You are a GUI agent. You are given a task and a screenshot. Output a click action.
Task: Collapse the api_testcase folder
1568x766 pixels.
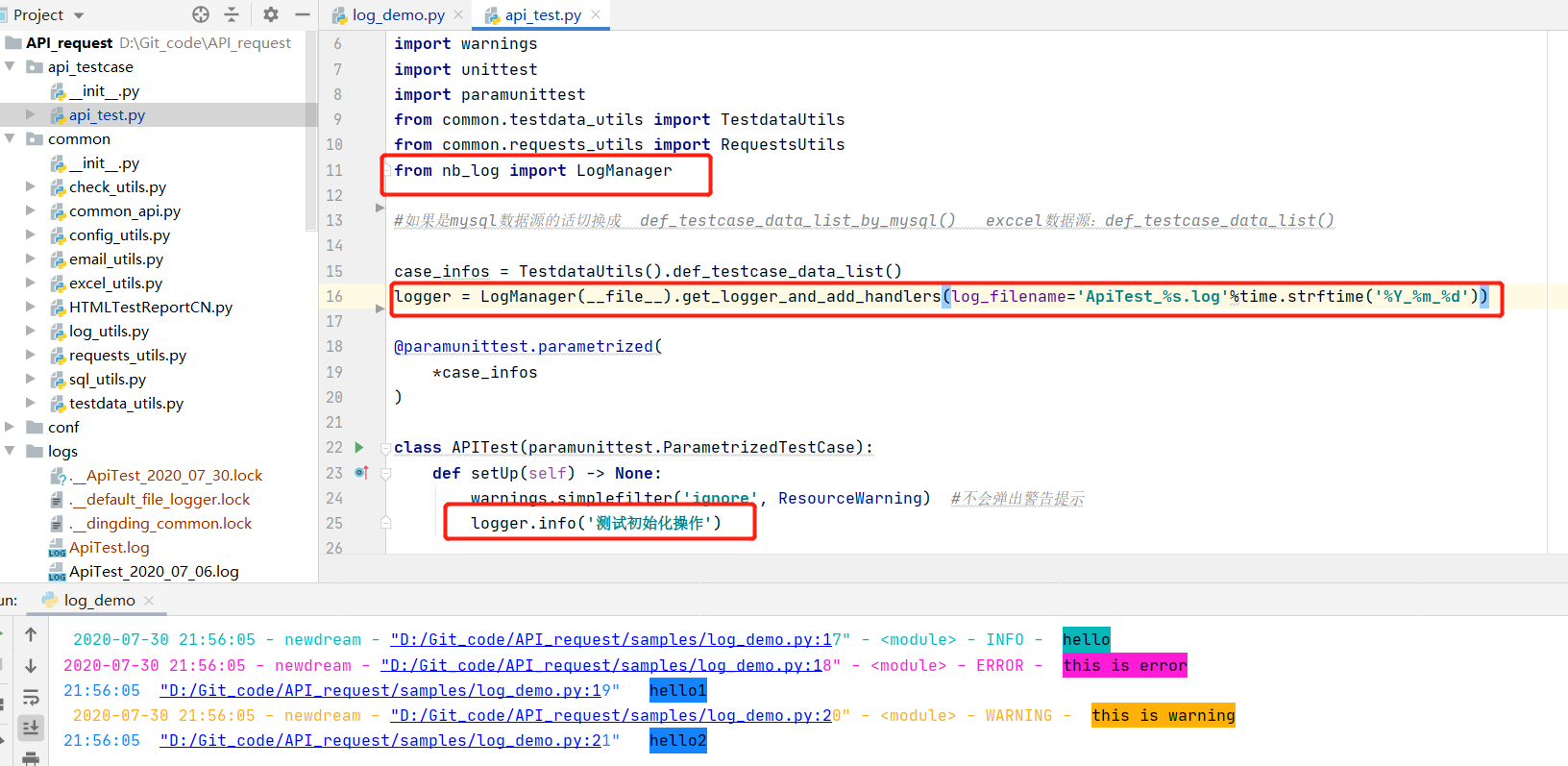[10, 66]
